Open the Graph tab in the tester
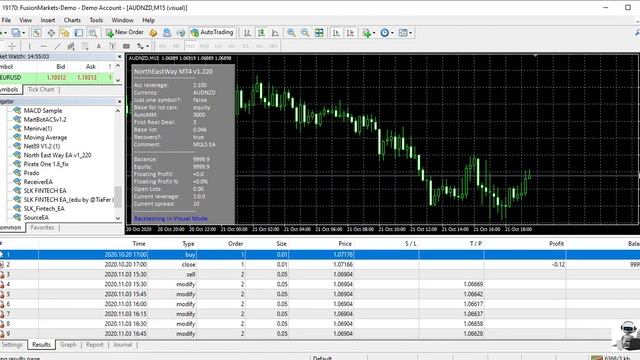 [68, 345]
